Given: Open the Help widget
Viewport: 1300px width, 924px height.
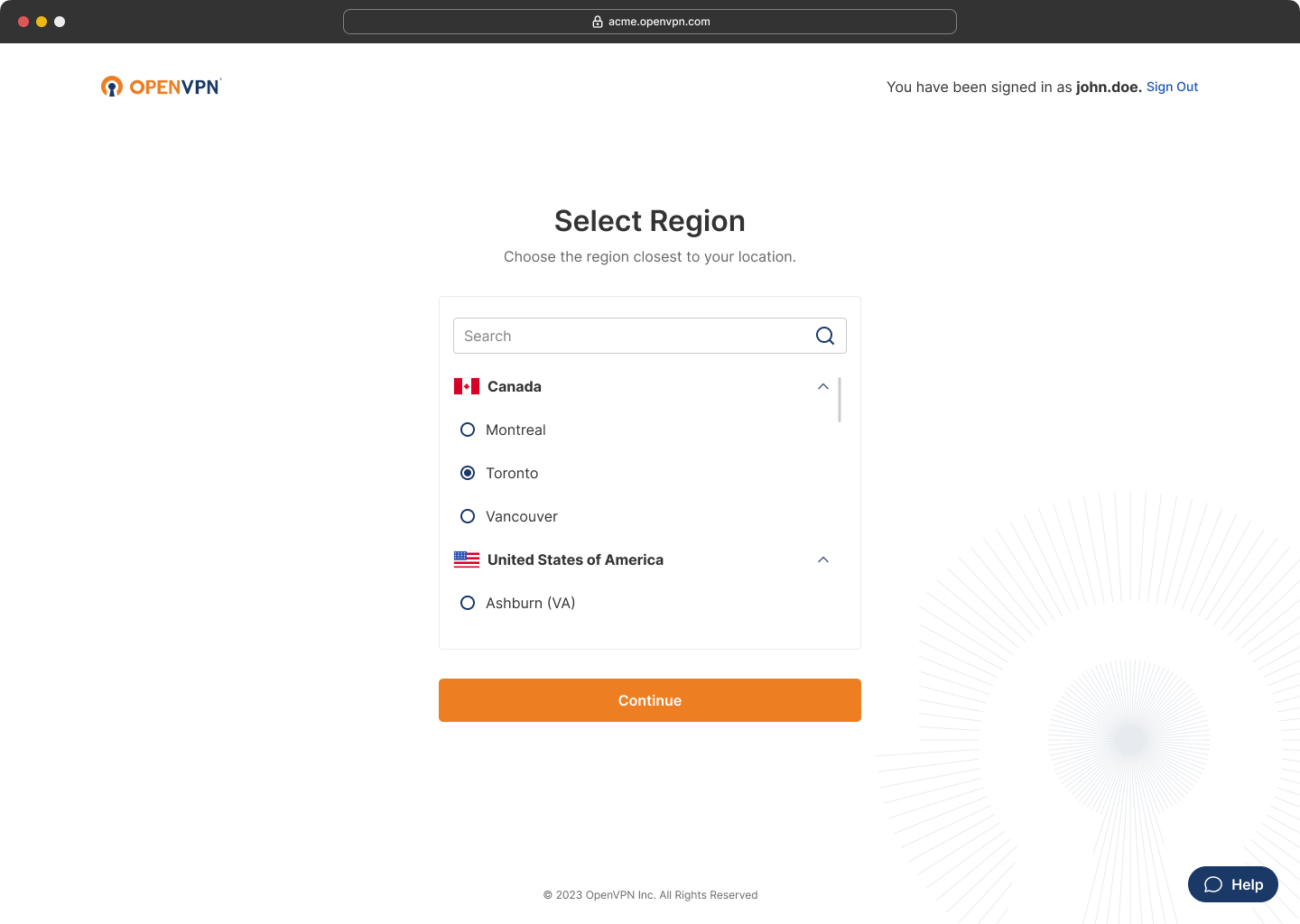Looking at the screenshot, I should click(1232, 884).
